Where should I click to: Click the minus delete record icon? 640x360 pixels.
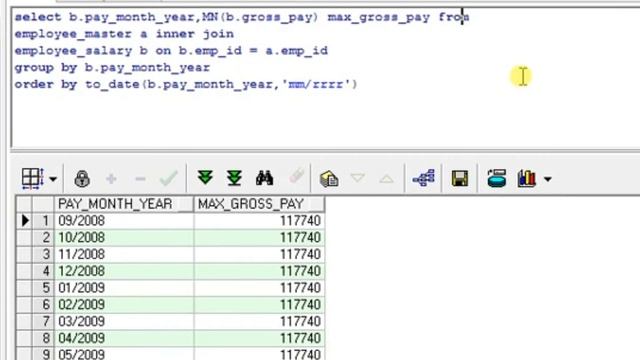[140, 179]
